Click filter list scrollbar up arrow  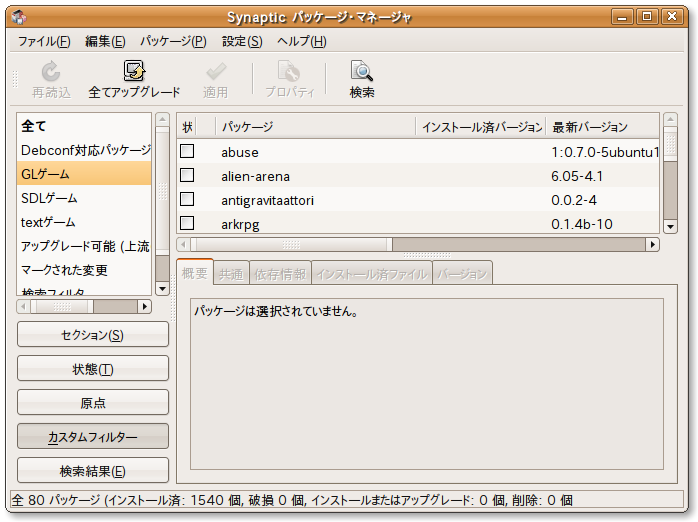(162, 119)
